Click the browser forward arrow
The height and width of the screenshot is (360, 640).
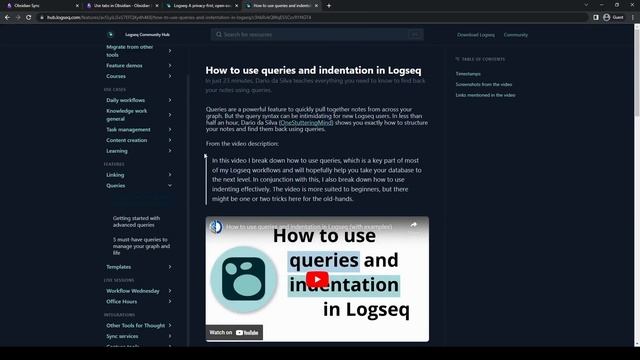click(x=18, y=18)
